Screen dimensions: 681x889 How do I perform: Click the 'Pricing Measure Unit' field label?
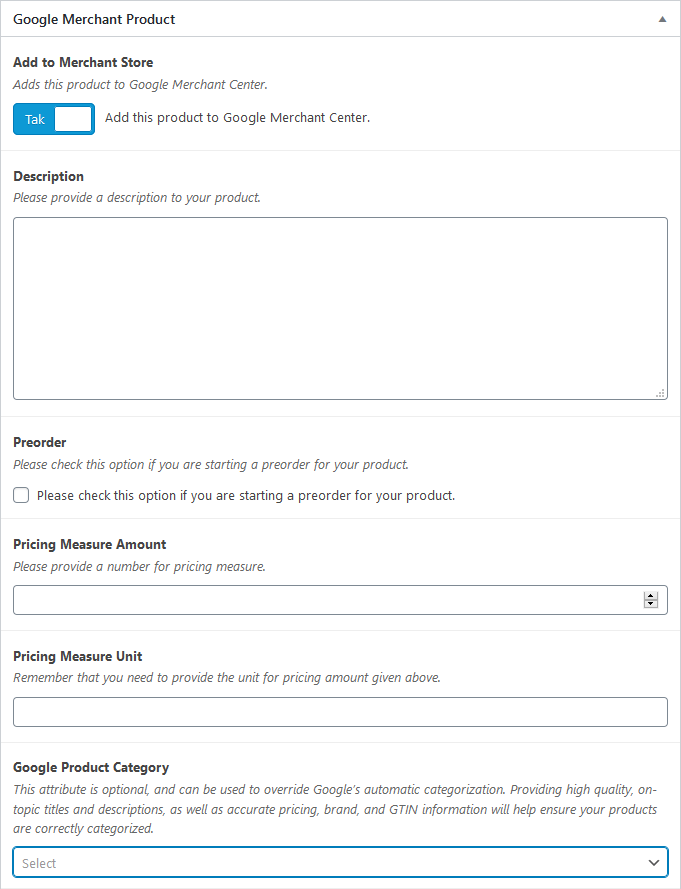[78, 656]
